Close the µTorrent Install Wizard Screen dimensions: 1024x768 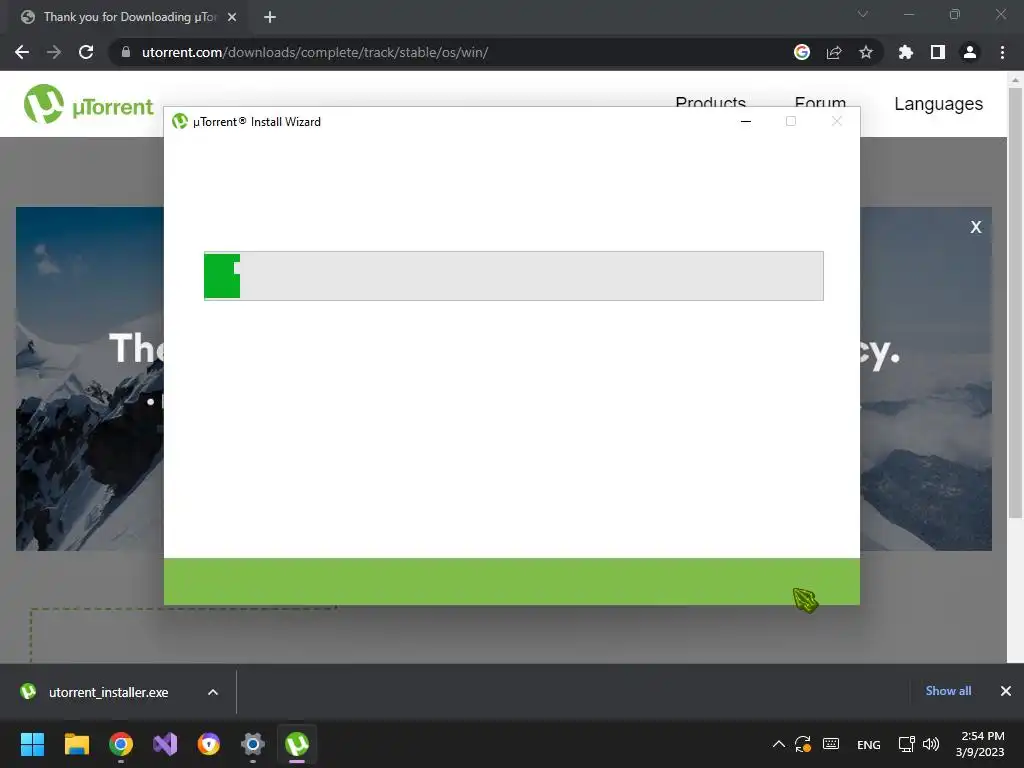837,121
